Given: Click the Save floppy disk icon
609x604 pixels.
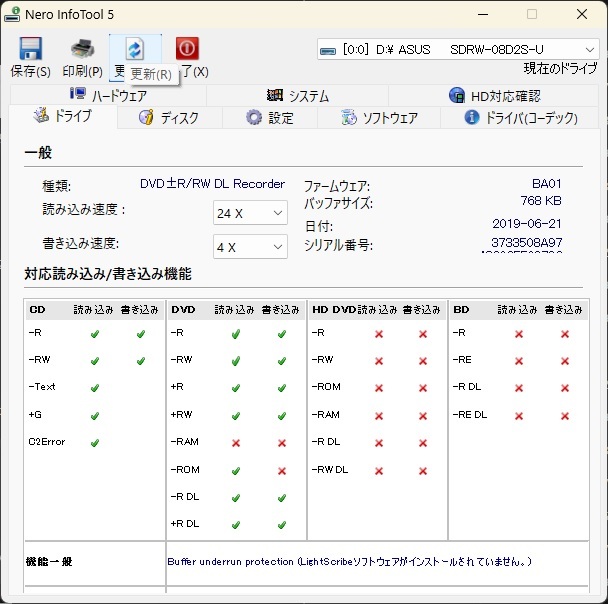Looking at the screenshot, I should (30, 49).
